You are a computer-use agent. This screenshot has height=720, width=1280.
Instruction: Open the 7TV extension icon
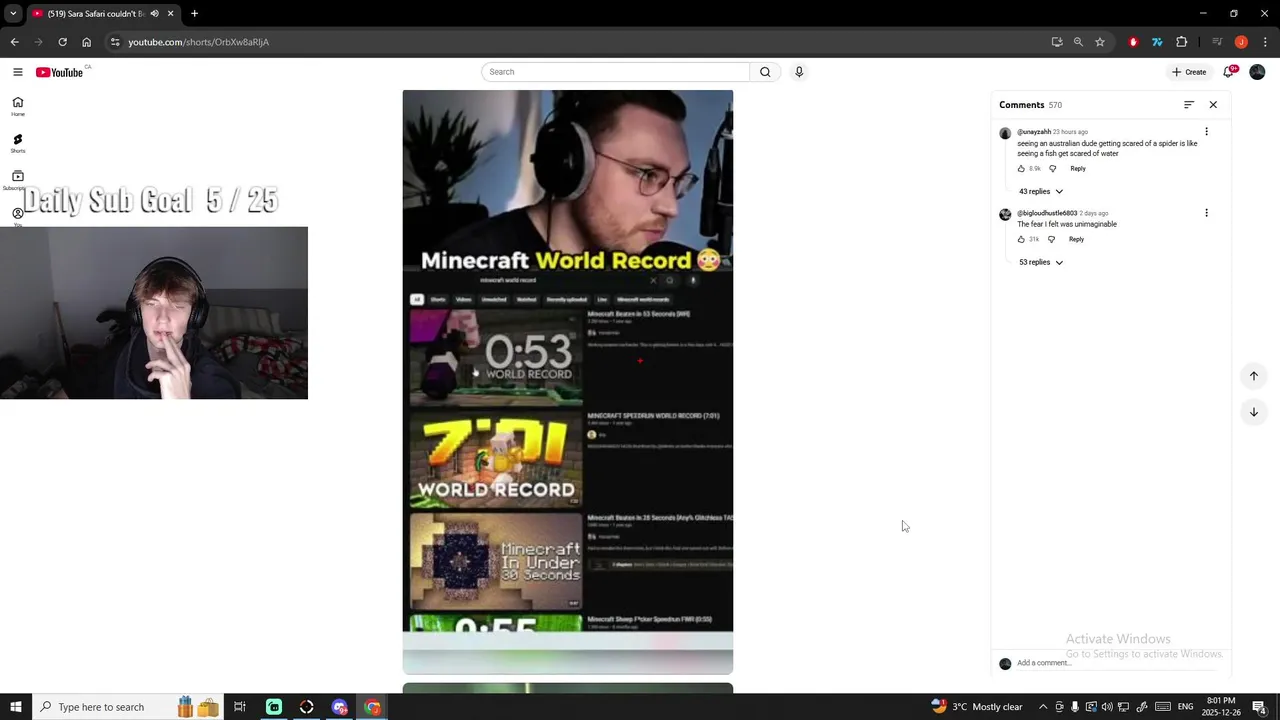[1157, 42]
